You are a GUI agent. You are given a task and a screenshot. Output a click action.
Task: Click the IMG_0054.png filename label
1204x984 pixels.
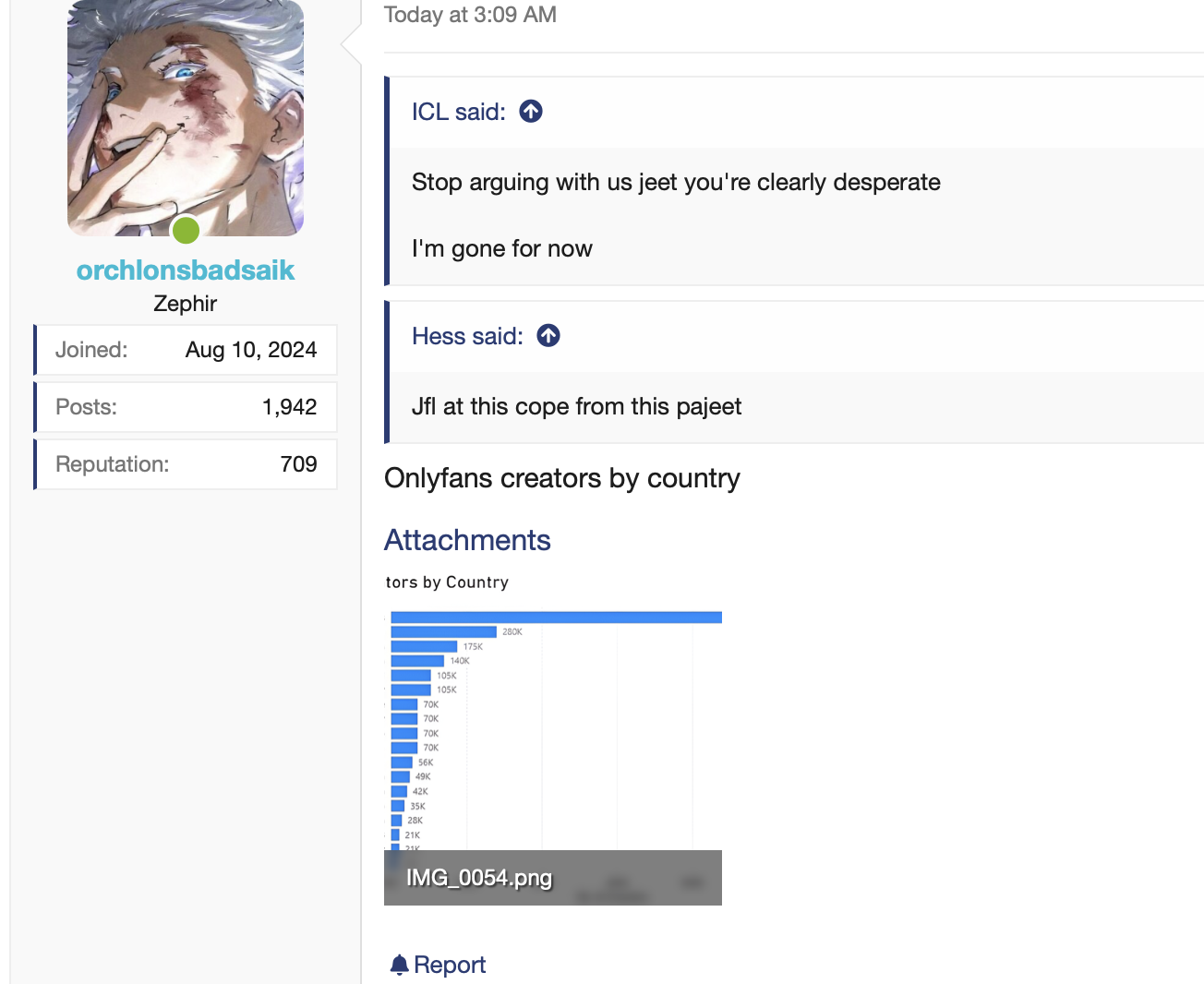pos(479,878)
